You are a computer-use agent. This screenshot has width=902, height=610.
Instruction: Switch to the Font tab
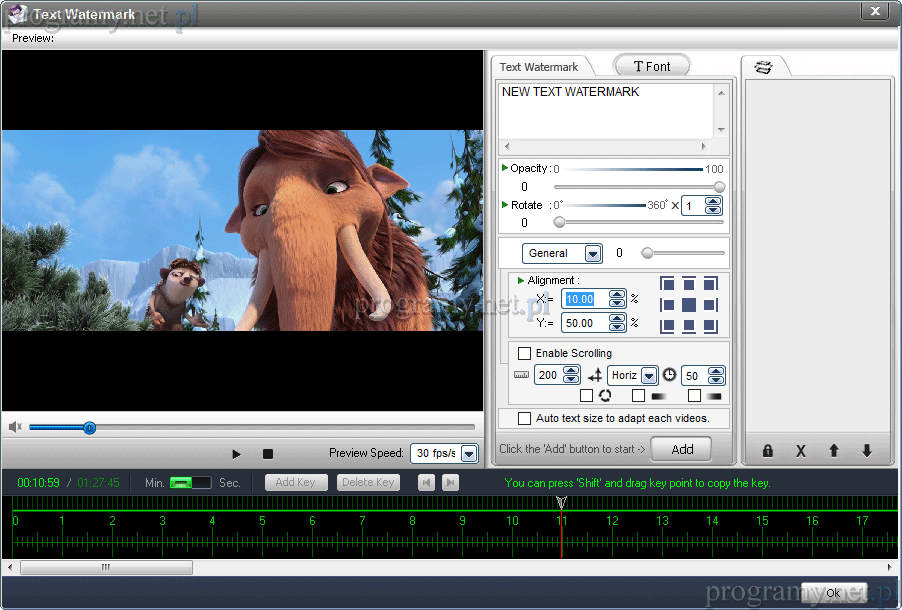pyautogui.click(x=652, y=66)
